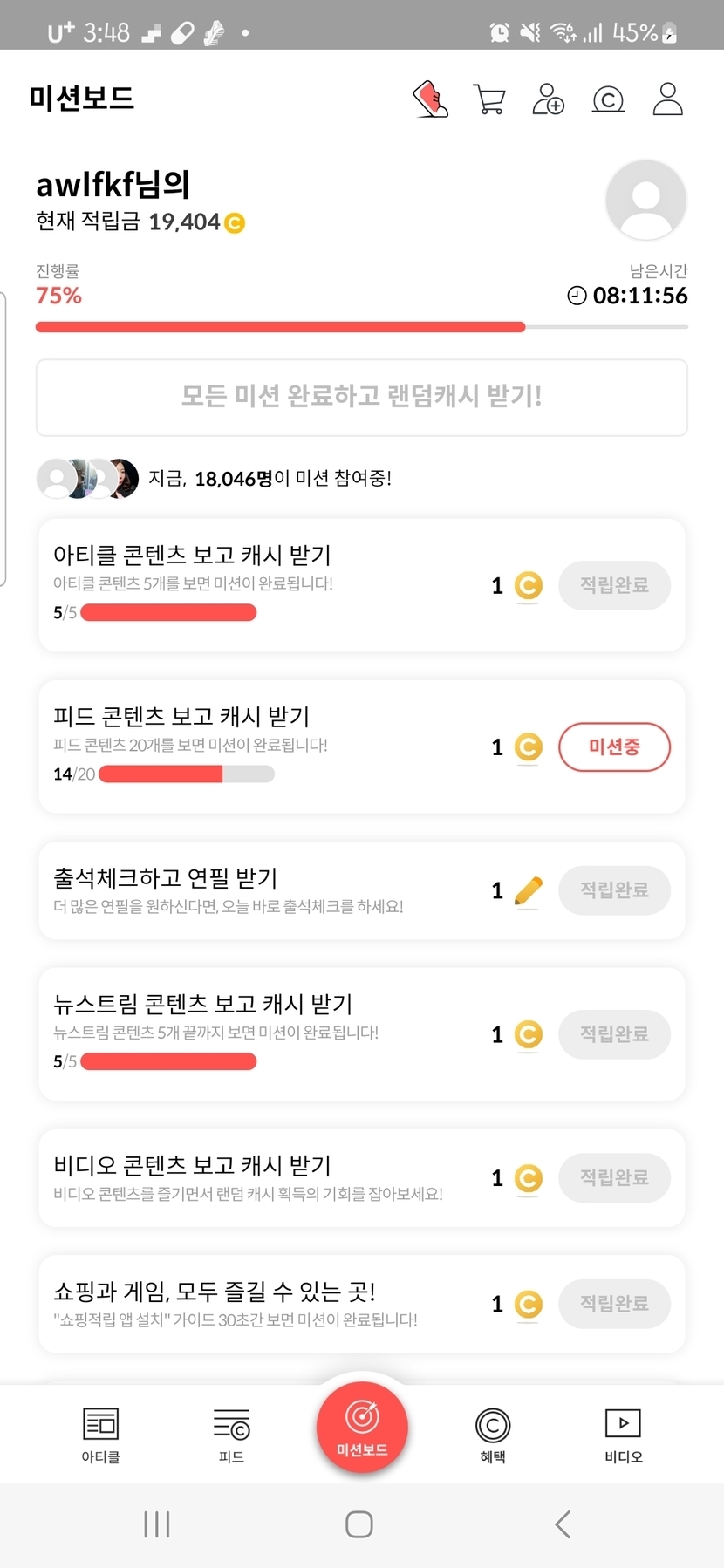Open the 출석체크하고 연필 받기 mission card
Image resolution: width=724 pixels, height=1568 pixels.
[262, 890]
